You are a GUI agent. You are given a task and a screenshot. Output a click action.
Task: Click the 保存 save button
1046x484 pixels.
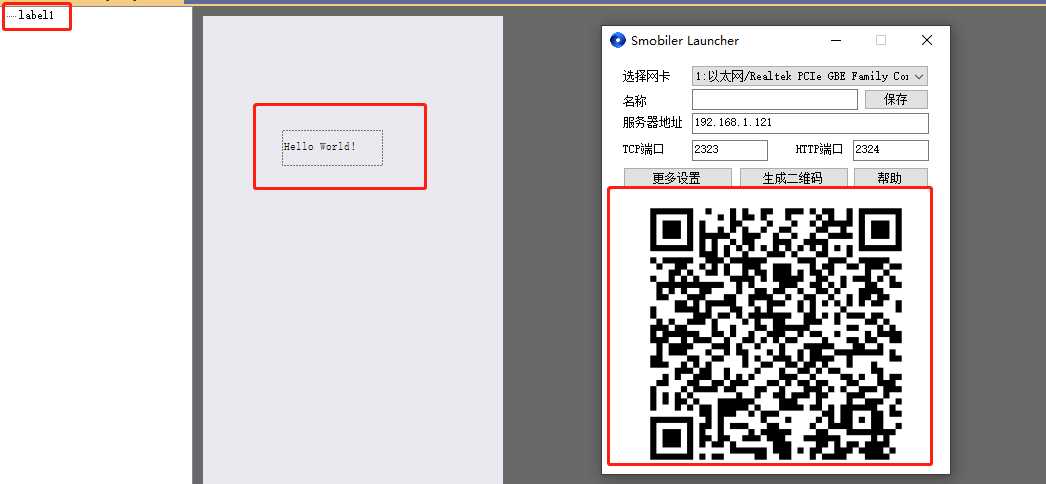tap(896, 99)
